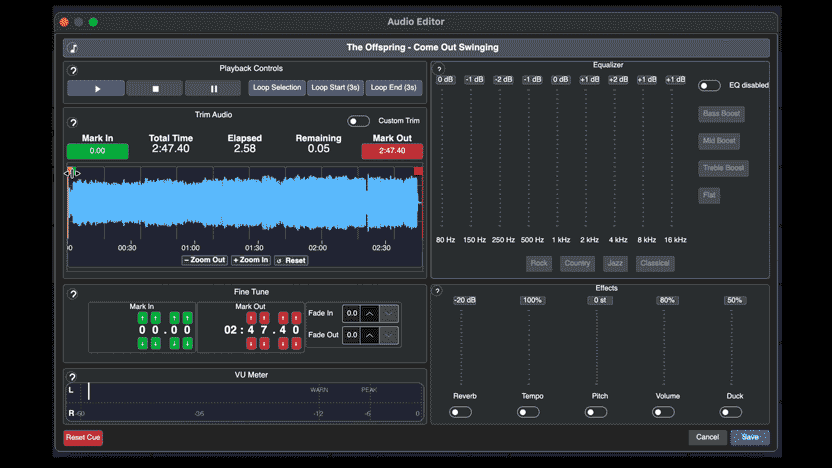832x468 pixels.
Task: Click the red Mark Out 2:47.40 button
Action: (392, 151)
